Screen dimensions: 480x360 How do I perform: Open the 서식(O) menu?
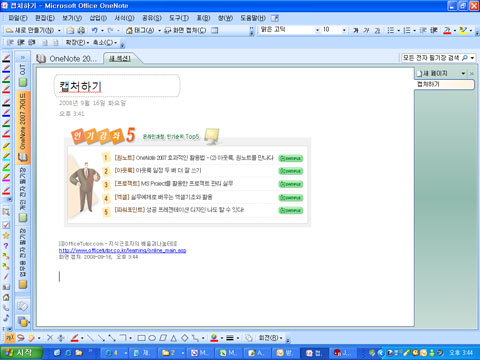coord(124,18)
